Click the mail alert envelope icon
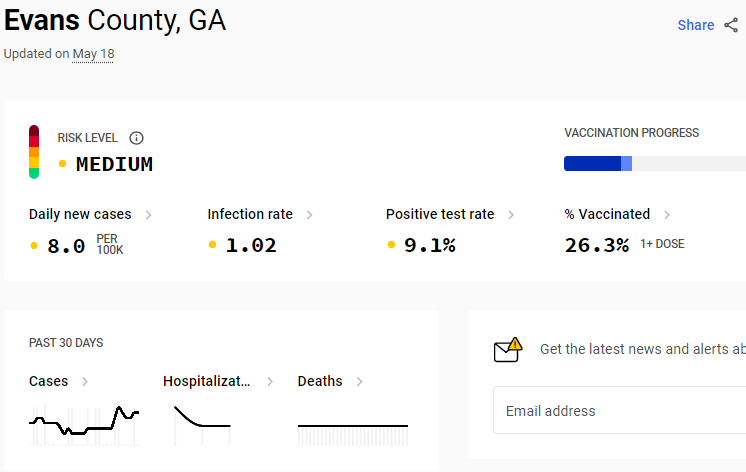 pos(508,350)
